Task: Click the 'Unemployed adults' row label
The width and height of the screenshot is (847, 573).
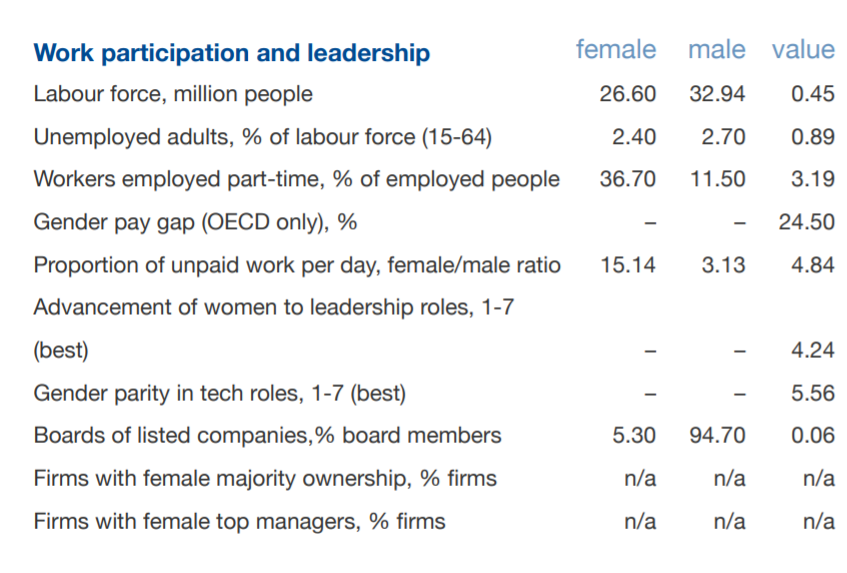Action: point(263,137)
